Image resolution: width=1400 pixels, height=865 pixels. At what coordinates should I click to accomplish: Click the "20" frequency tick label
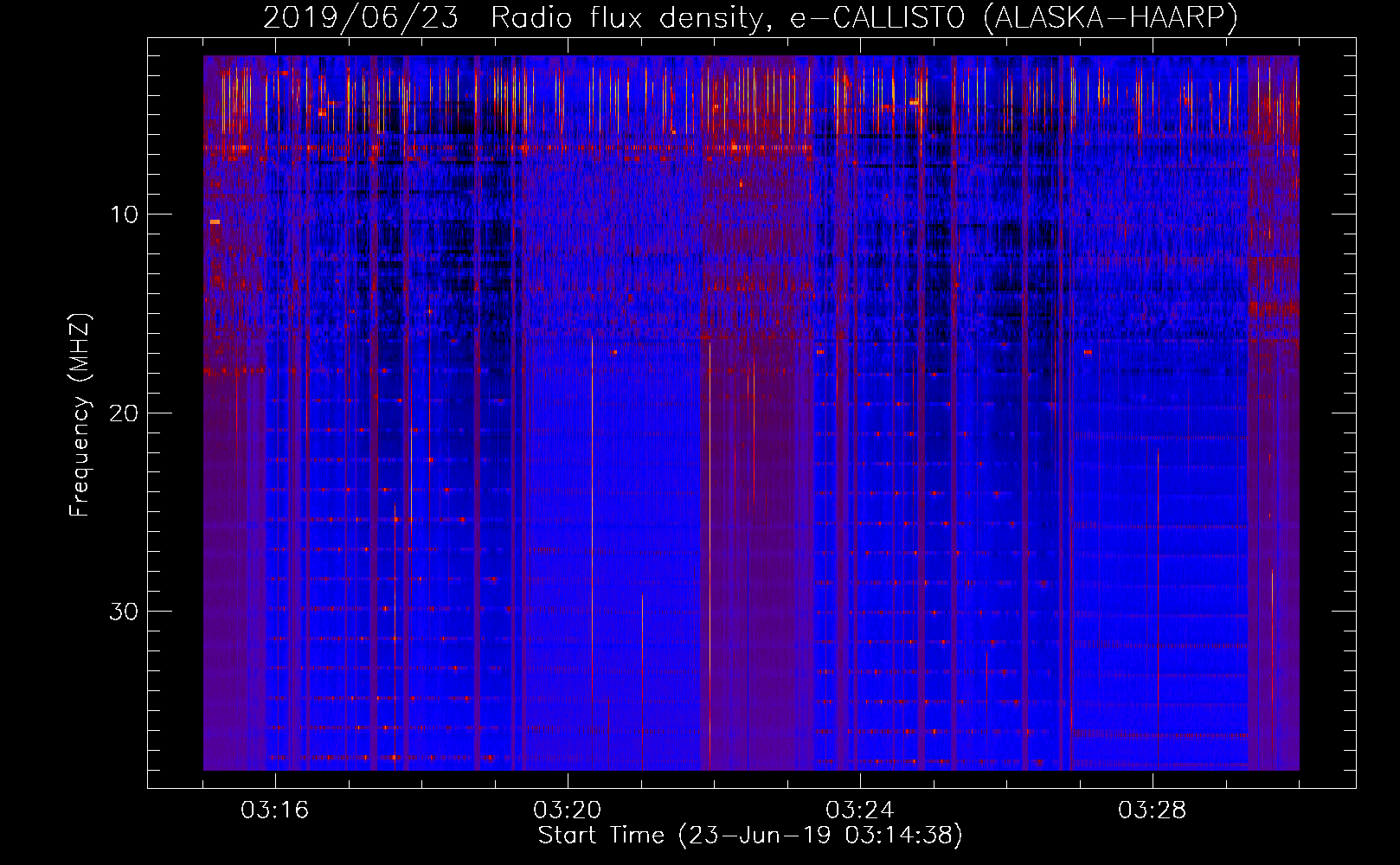click(x=125, y=413)
